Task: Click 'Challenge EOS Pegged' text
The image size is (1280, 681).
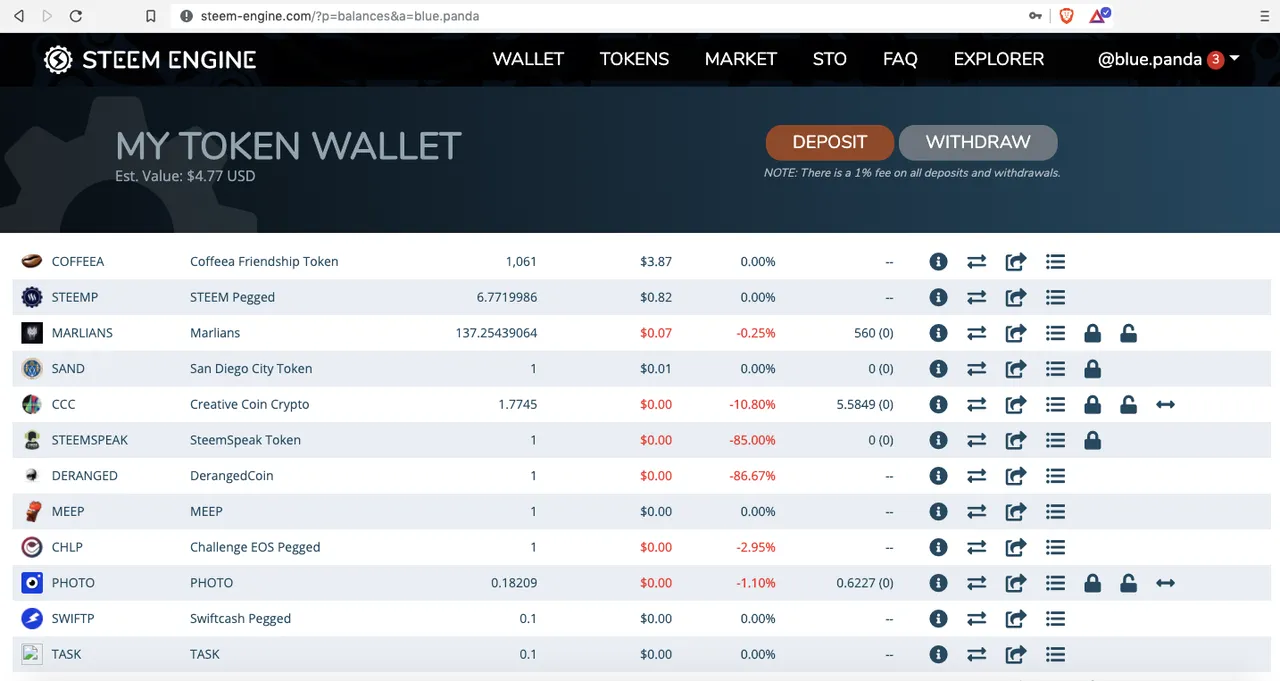Action: click(255, 547)
